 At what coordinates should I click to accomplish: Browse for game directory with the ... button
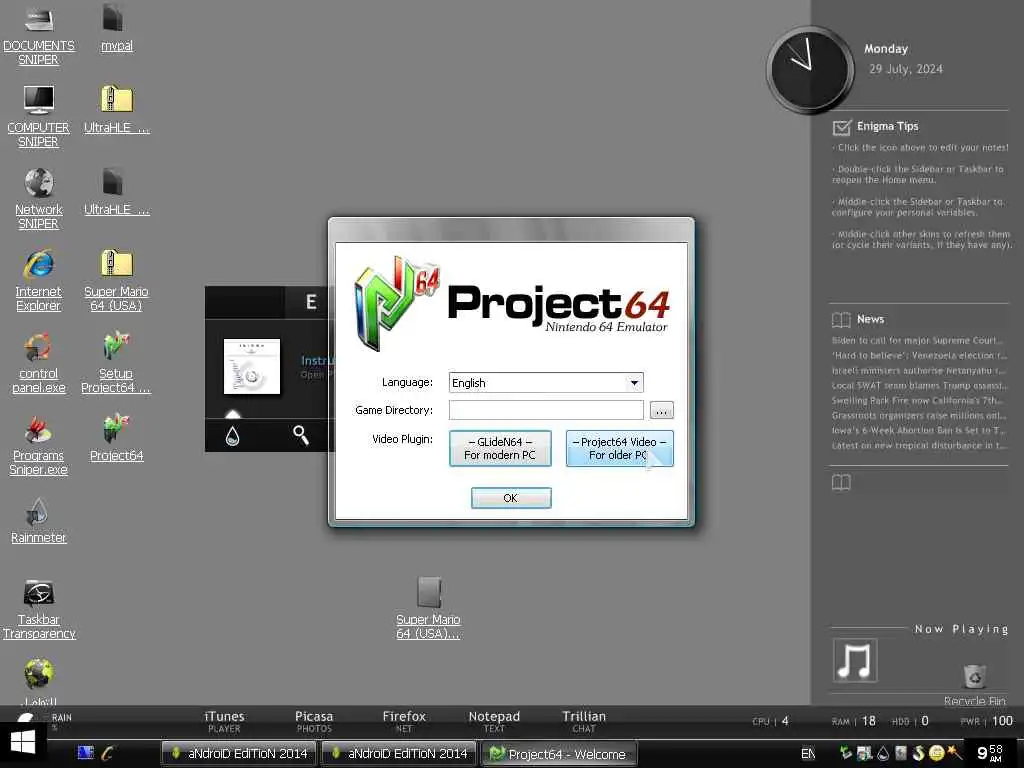point(662,411)
